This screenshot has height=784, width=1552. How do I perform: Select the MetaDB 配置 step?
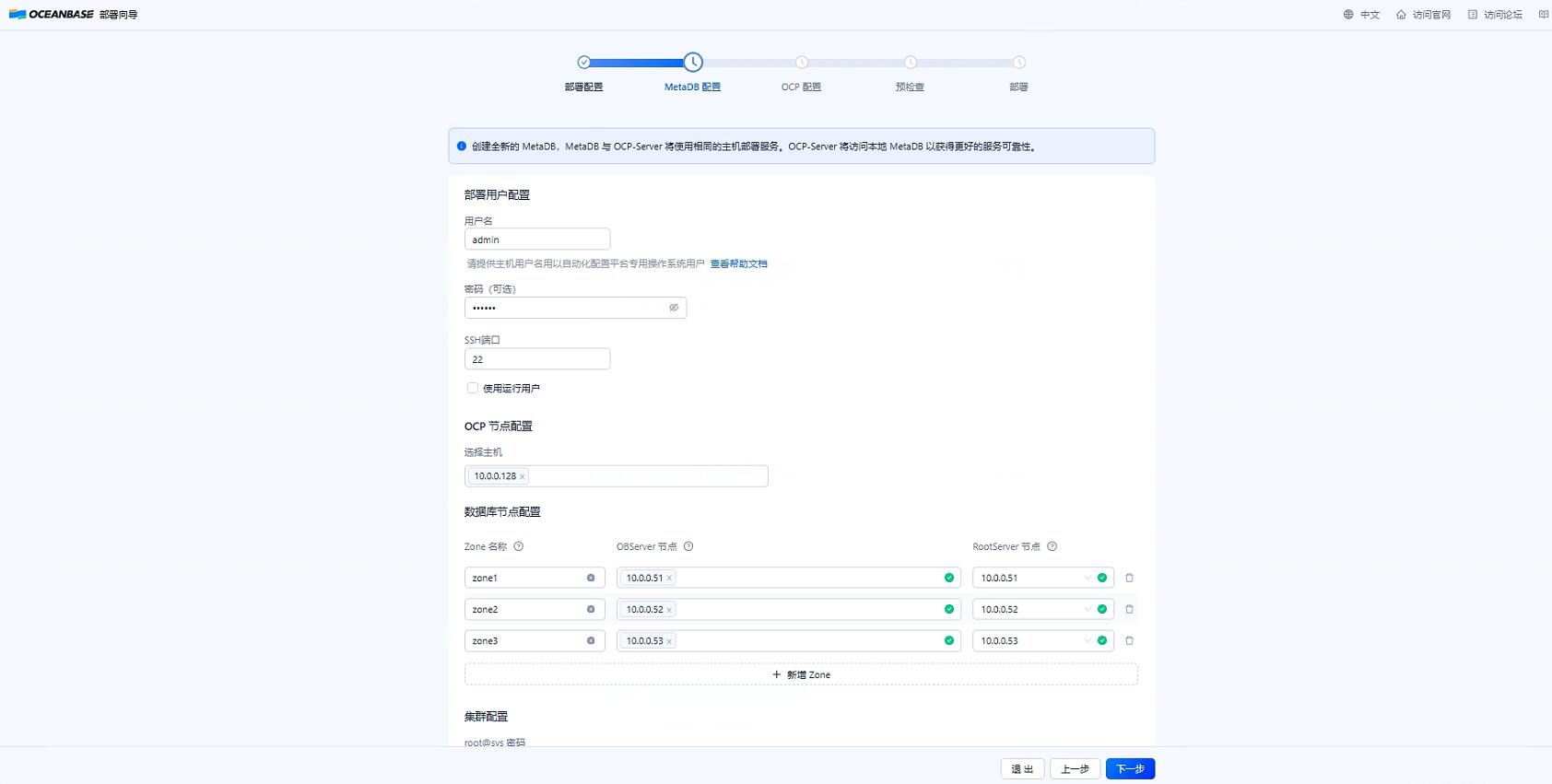coord(692,87)
